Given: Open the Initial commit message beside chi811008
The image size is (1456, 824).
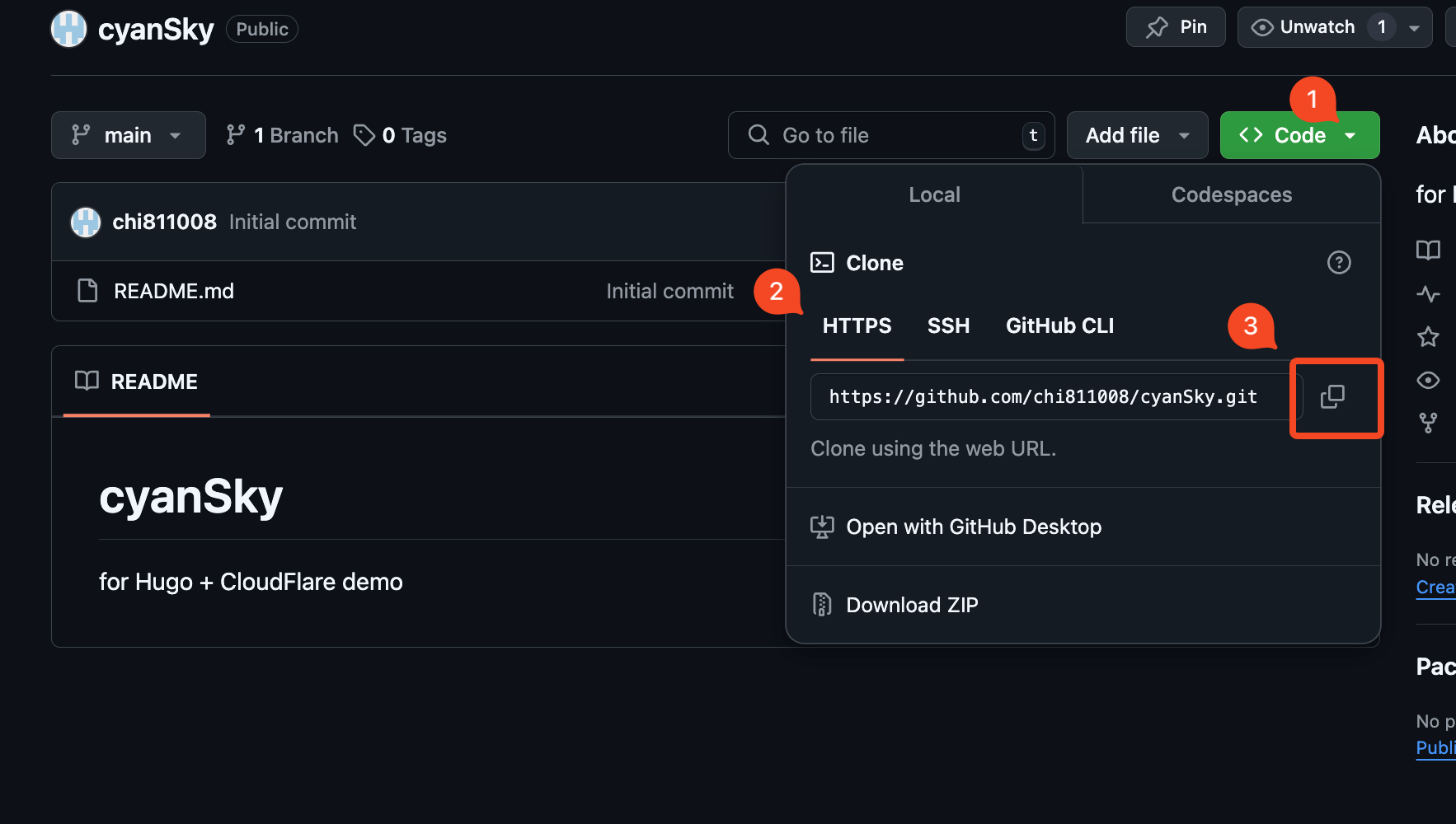Looking at the screenshot, I should coord(293,222).
